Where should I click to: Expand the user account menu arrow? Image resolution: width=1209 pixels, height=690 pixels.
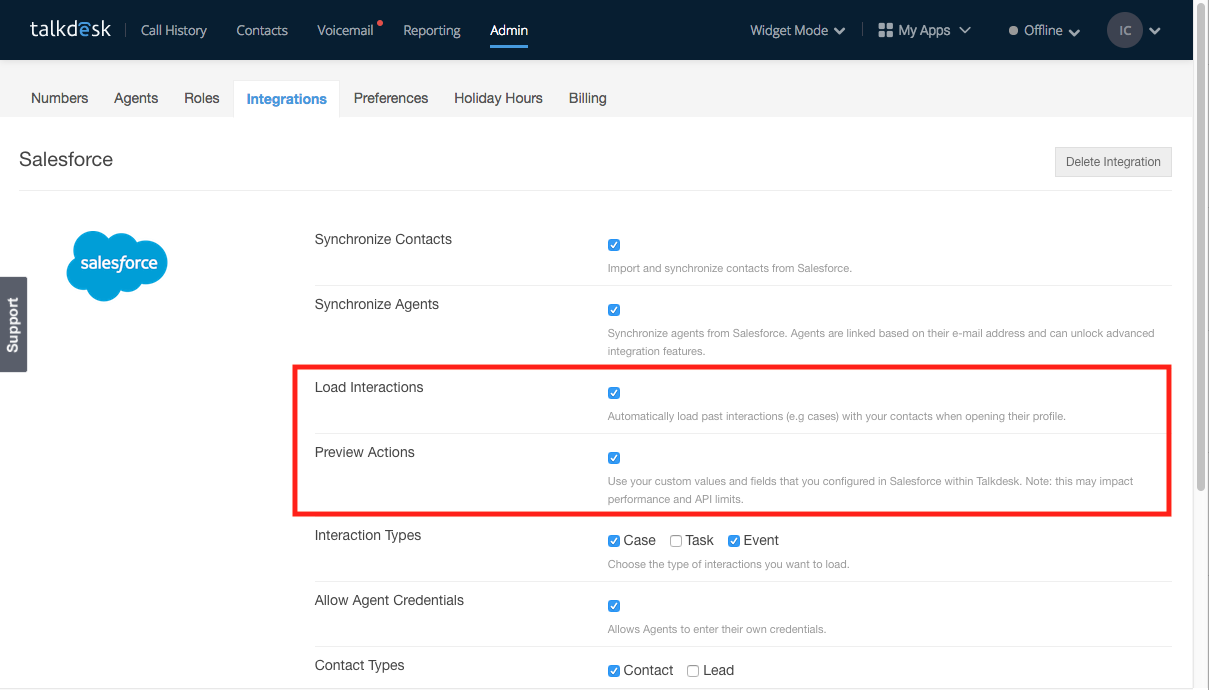[x=1155, y=31]
